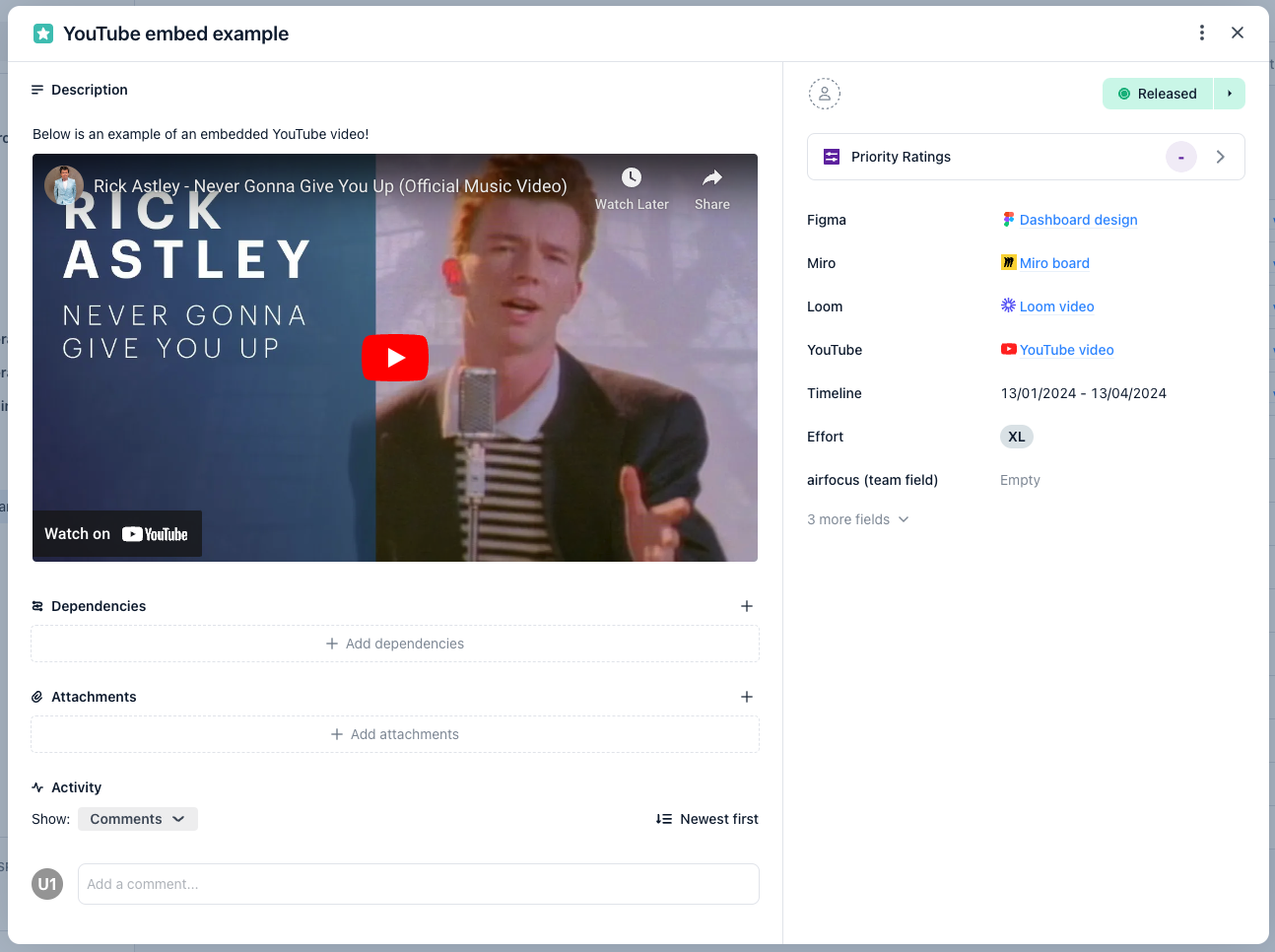Play the embedded Rick Astley video

tap(395, 358)
